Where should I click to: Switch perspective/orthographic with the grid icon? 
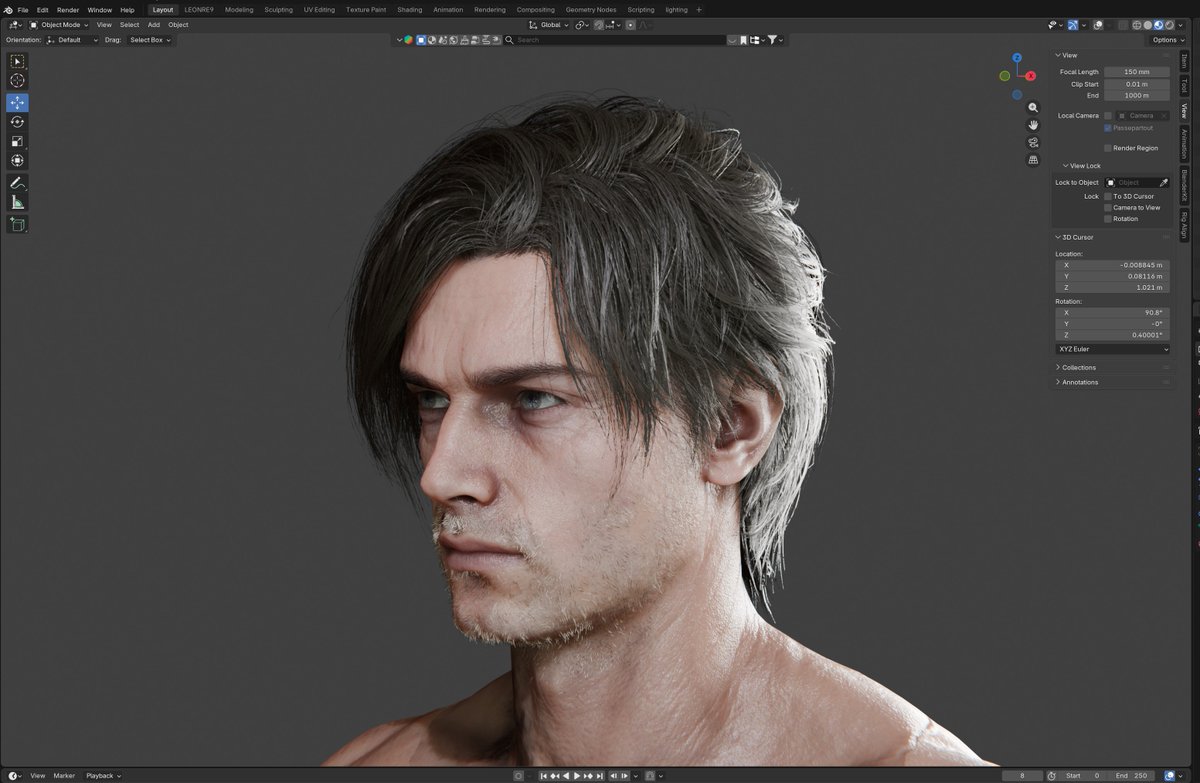click(1033, 160)
